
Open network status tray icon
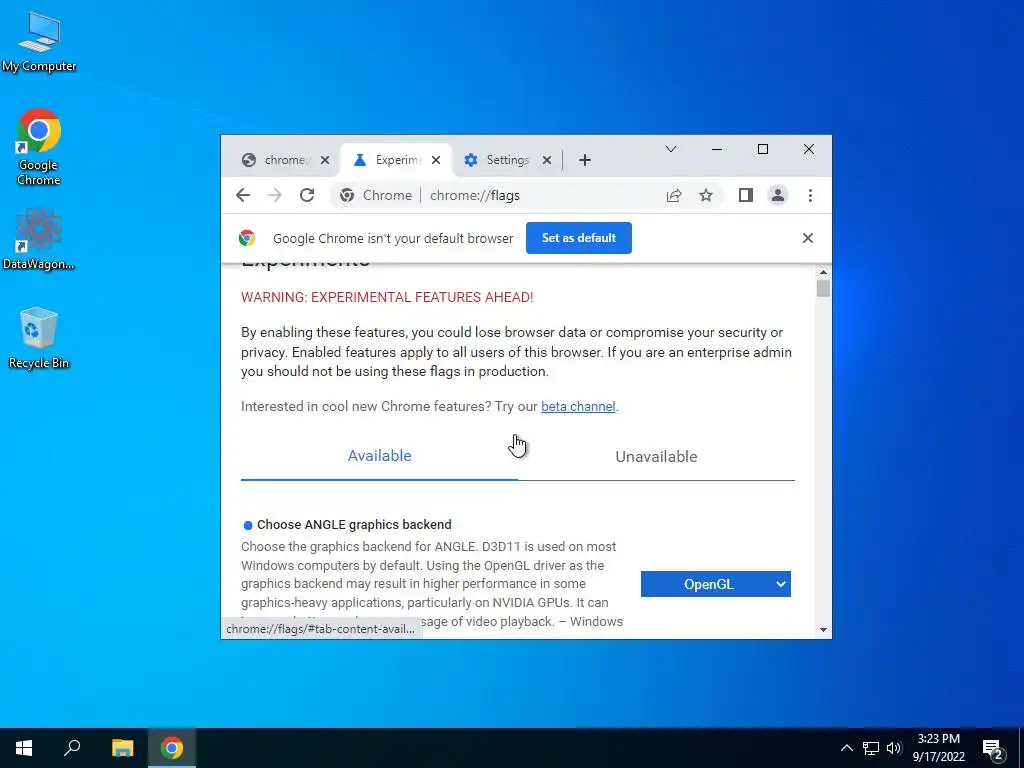coord(871,748)
